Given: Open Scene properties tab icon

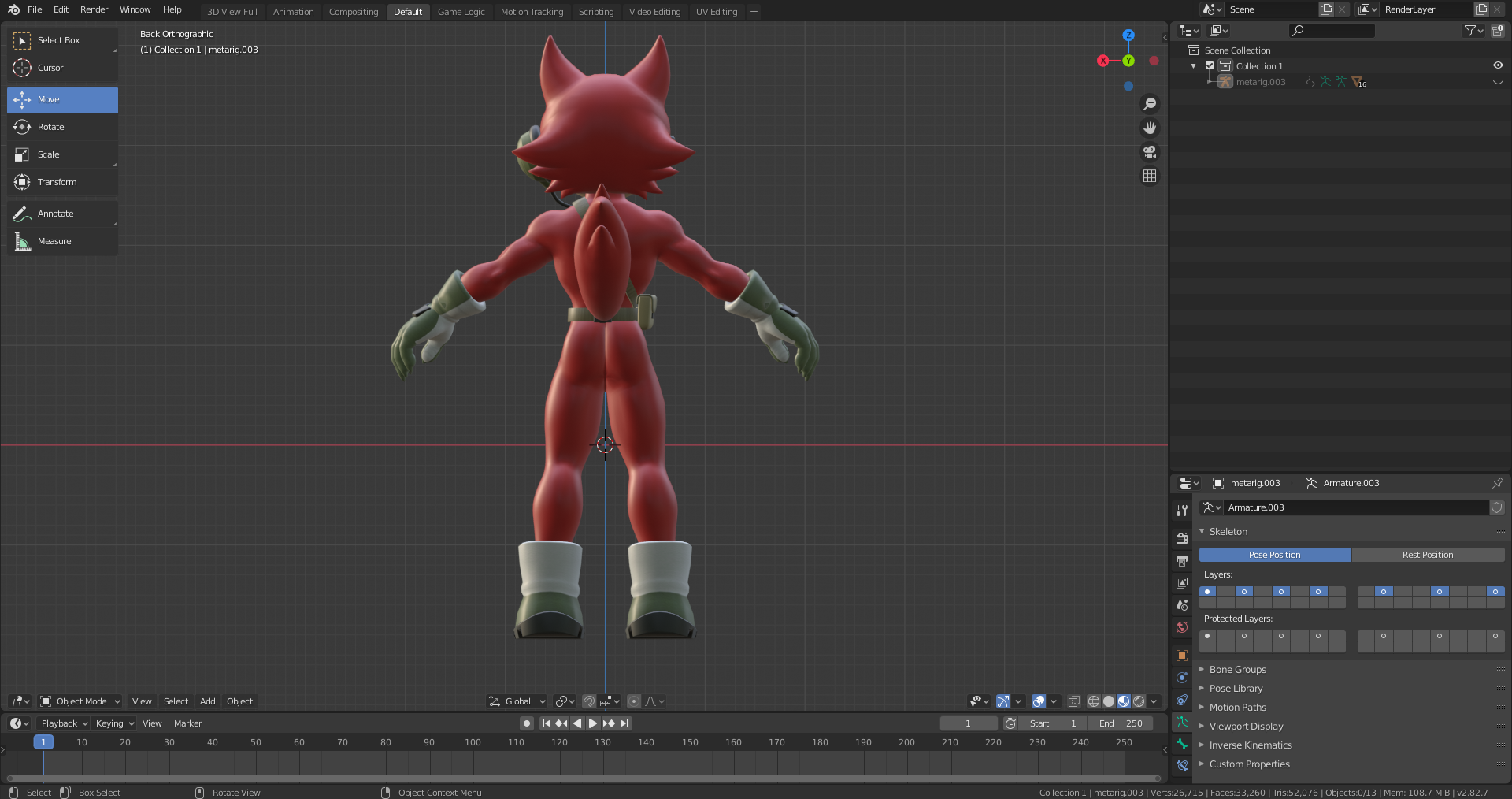Looking at the screenshot, I should [1182, 605].
